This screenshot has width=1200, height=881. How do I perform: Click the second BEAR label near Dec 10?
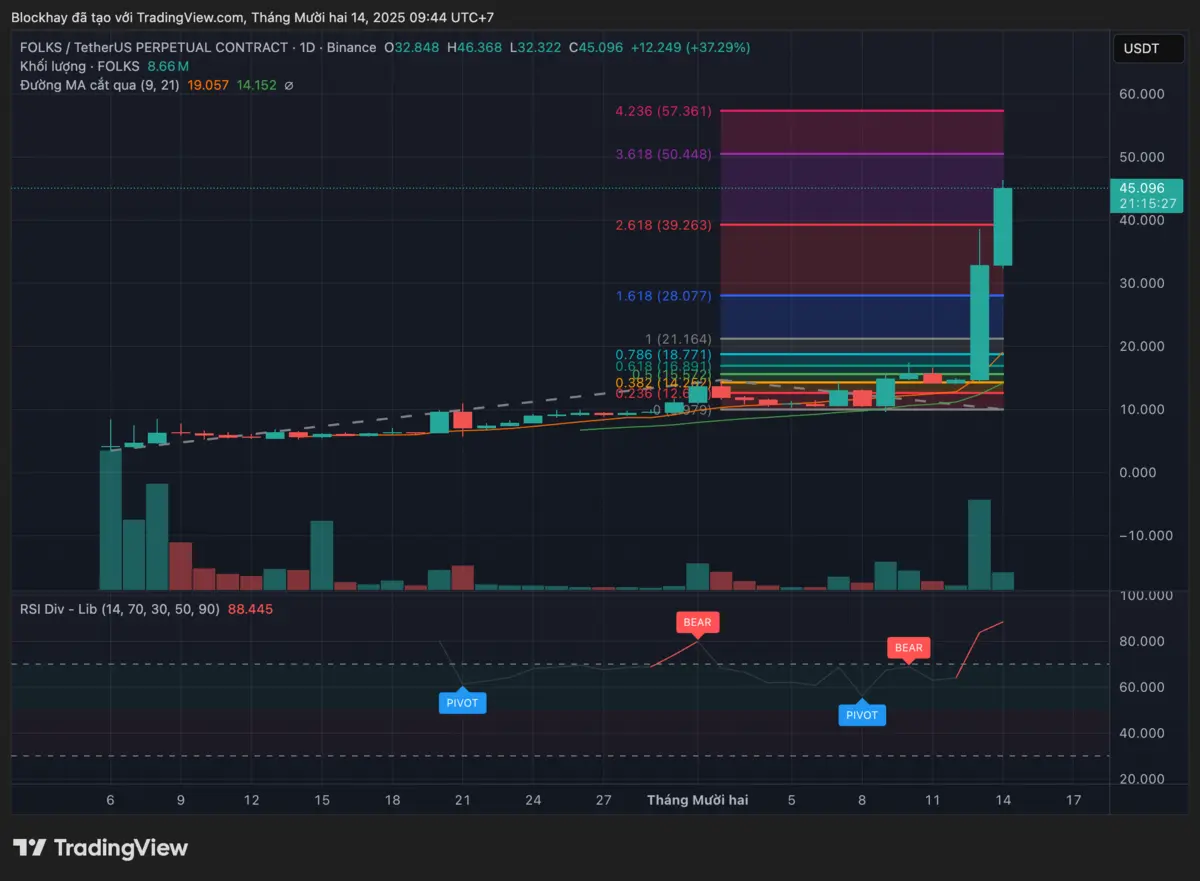[x=908, y=648]
